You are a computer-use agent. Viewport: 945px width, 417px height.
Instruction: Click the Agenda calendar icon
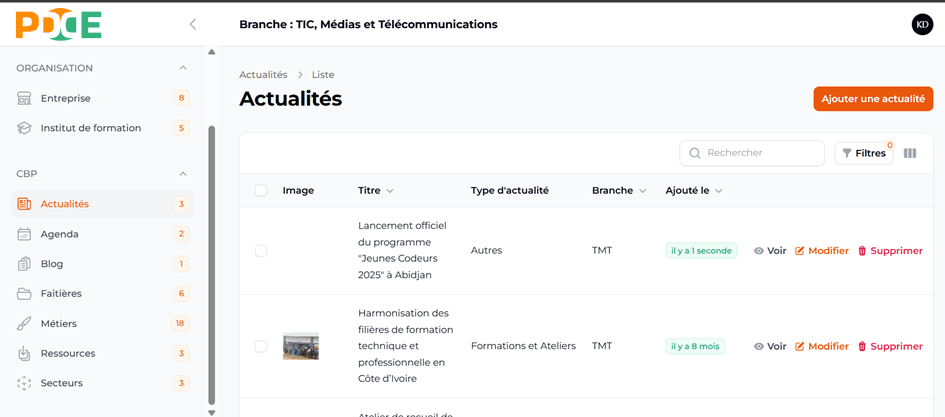point(24,234)
